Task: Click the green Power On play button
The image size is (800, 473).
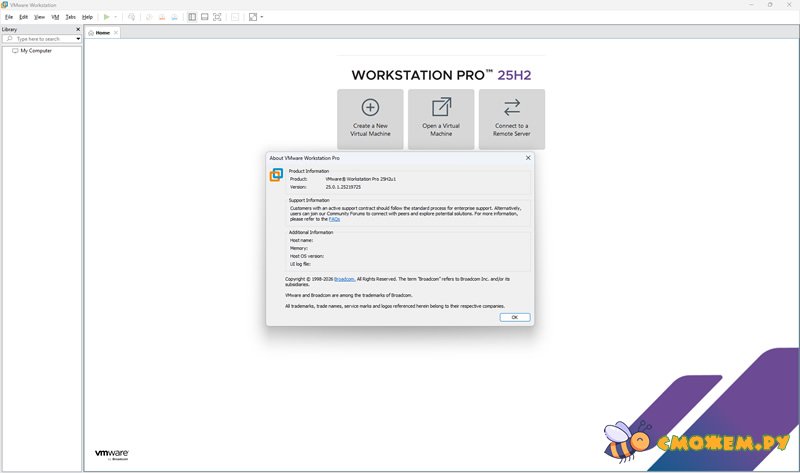Action: pos(107,17)
